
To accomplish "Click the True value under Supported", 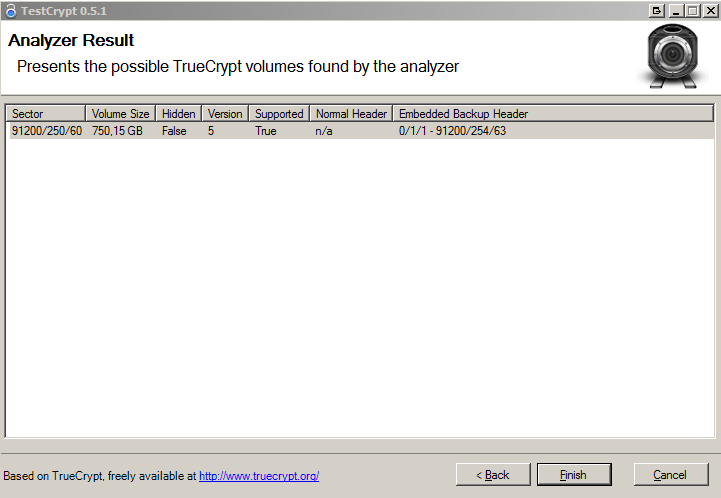I will (266, 131).
